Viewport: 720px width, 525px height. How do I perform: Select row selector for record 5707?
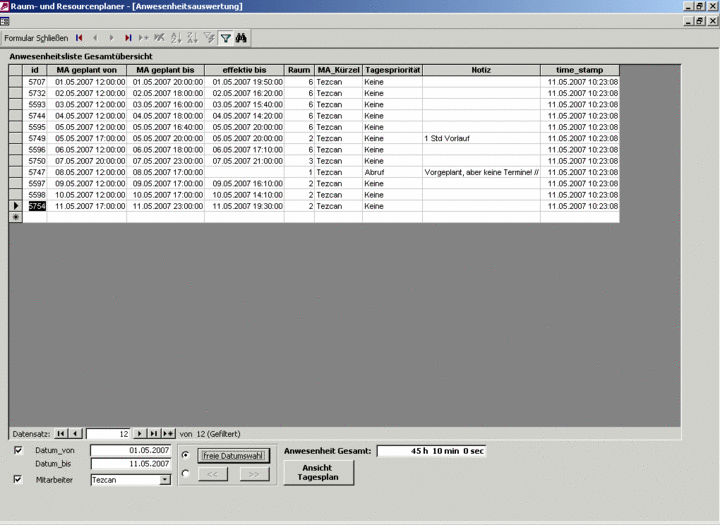point(16,82)
